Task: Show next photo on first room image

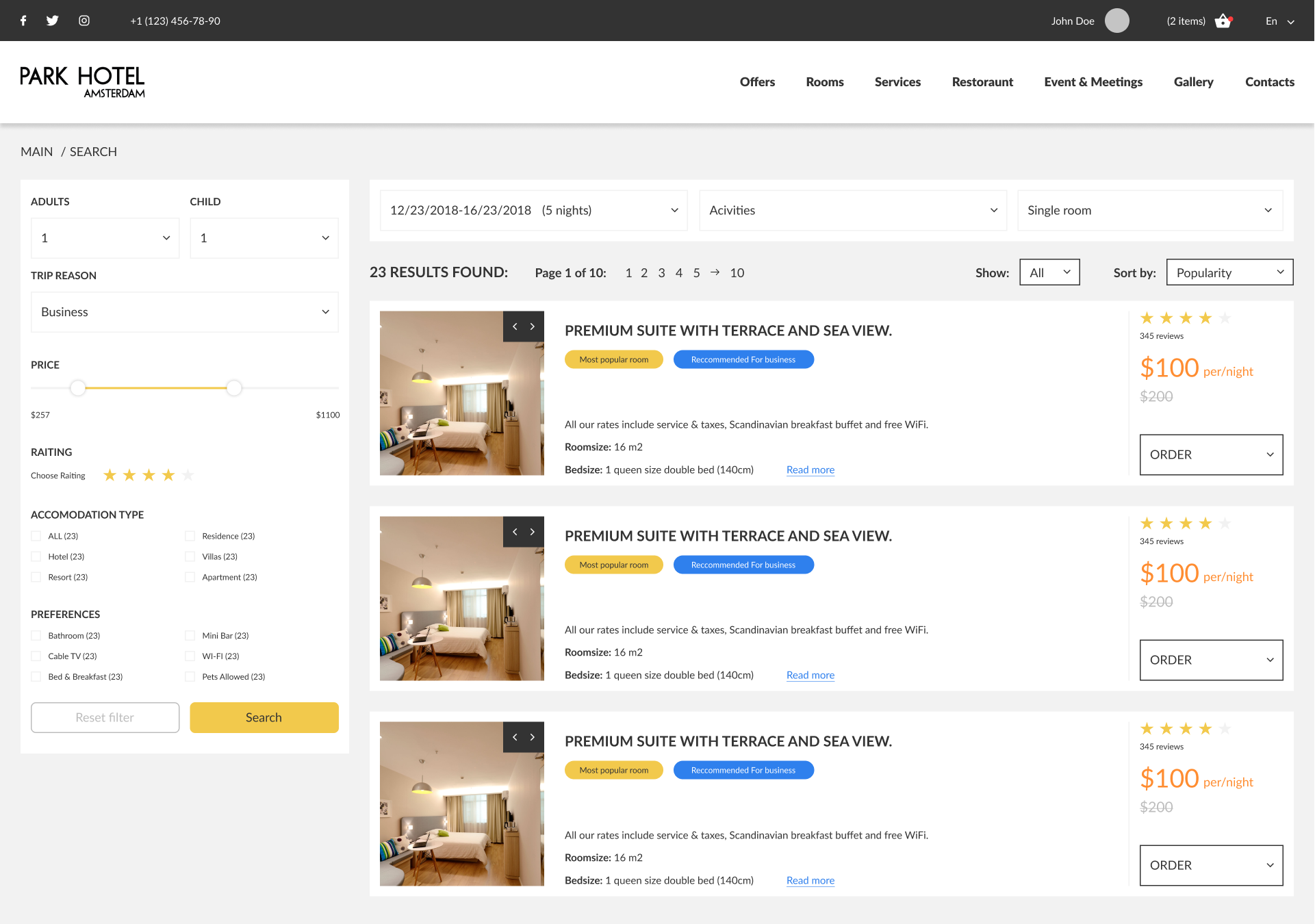Action: click(533, 326)
